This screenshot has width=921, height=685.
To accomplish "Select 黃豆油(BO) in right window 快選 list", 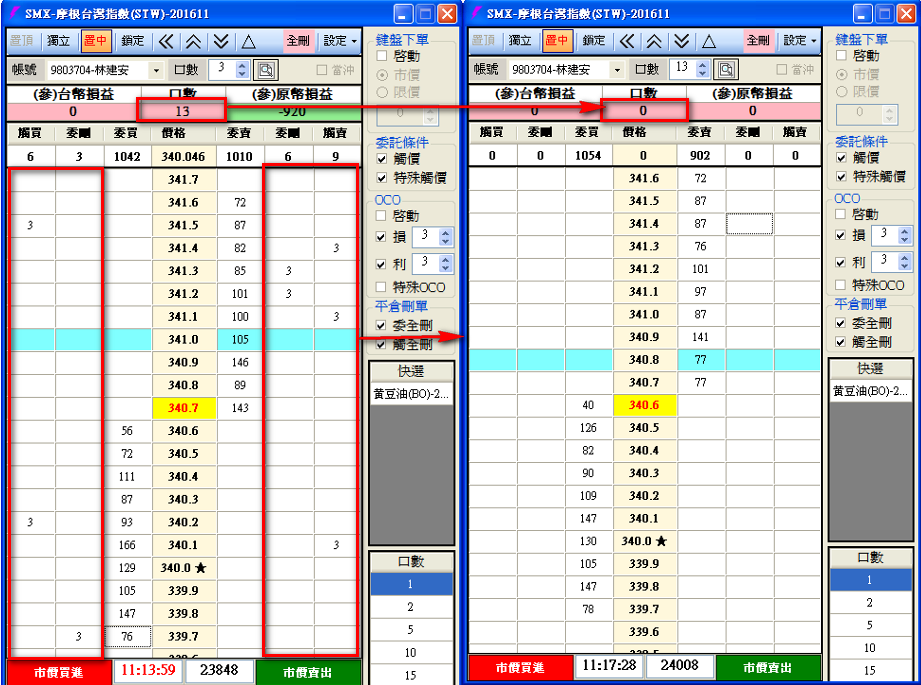I will (x=870, y=391).
